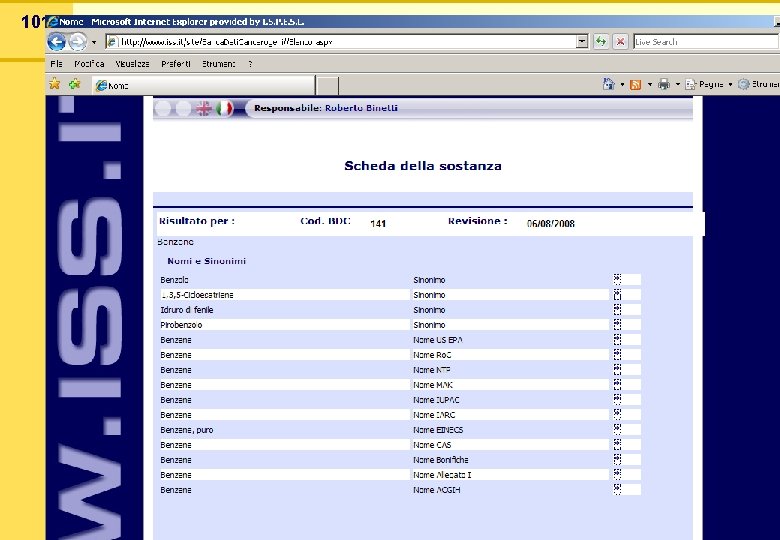Image resolution: width=780 pixels, height=540 pixels.
Task: Click the Nome ACGIH row icon
Action: pyautogui.click(x=617, y=489)
